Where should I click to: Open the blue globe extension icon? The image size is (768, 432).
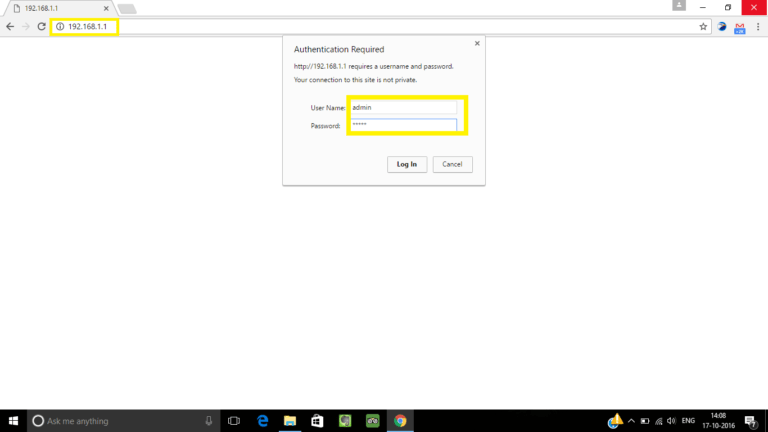(x=722, y=27)
